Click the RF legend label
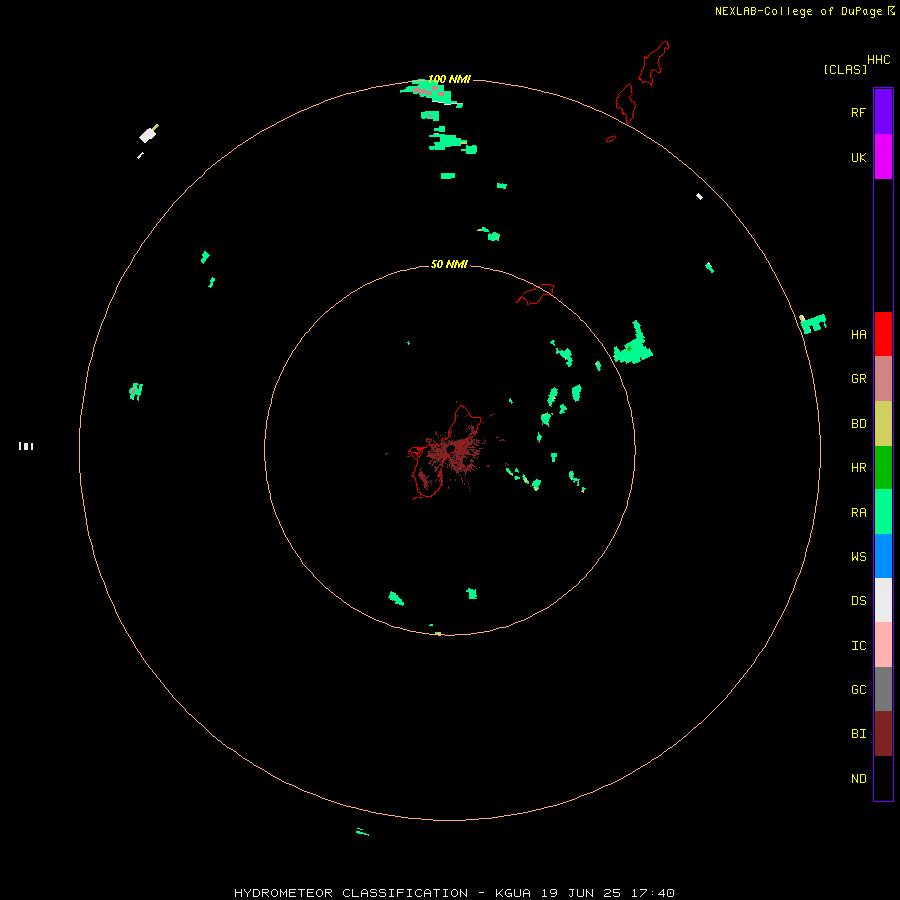 click(x=858, y=112)
